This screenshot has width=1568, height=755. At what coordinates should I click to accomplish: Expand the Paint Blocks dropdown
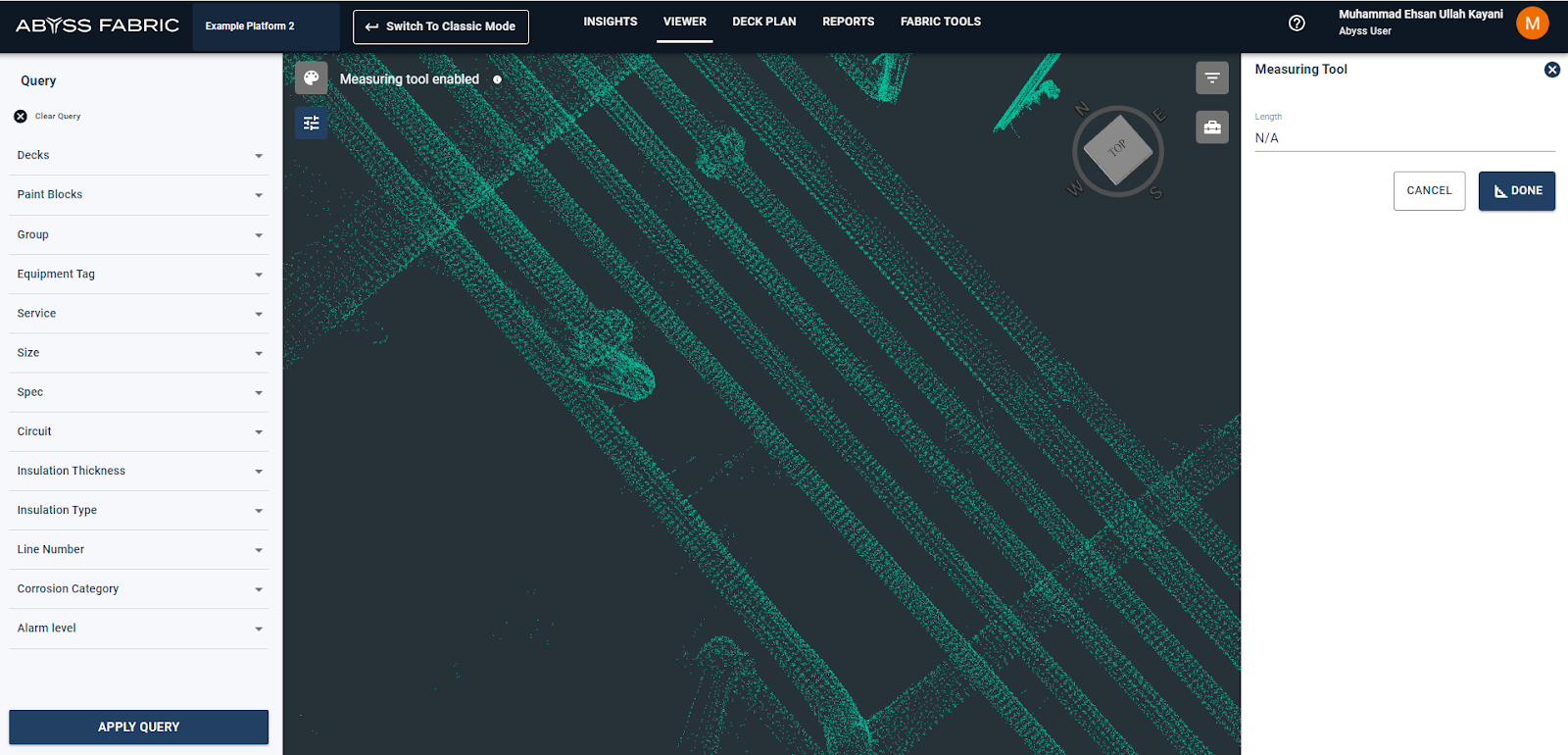[x=138, y=195]
